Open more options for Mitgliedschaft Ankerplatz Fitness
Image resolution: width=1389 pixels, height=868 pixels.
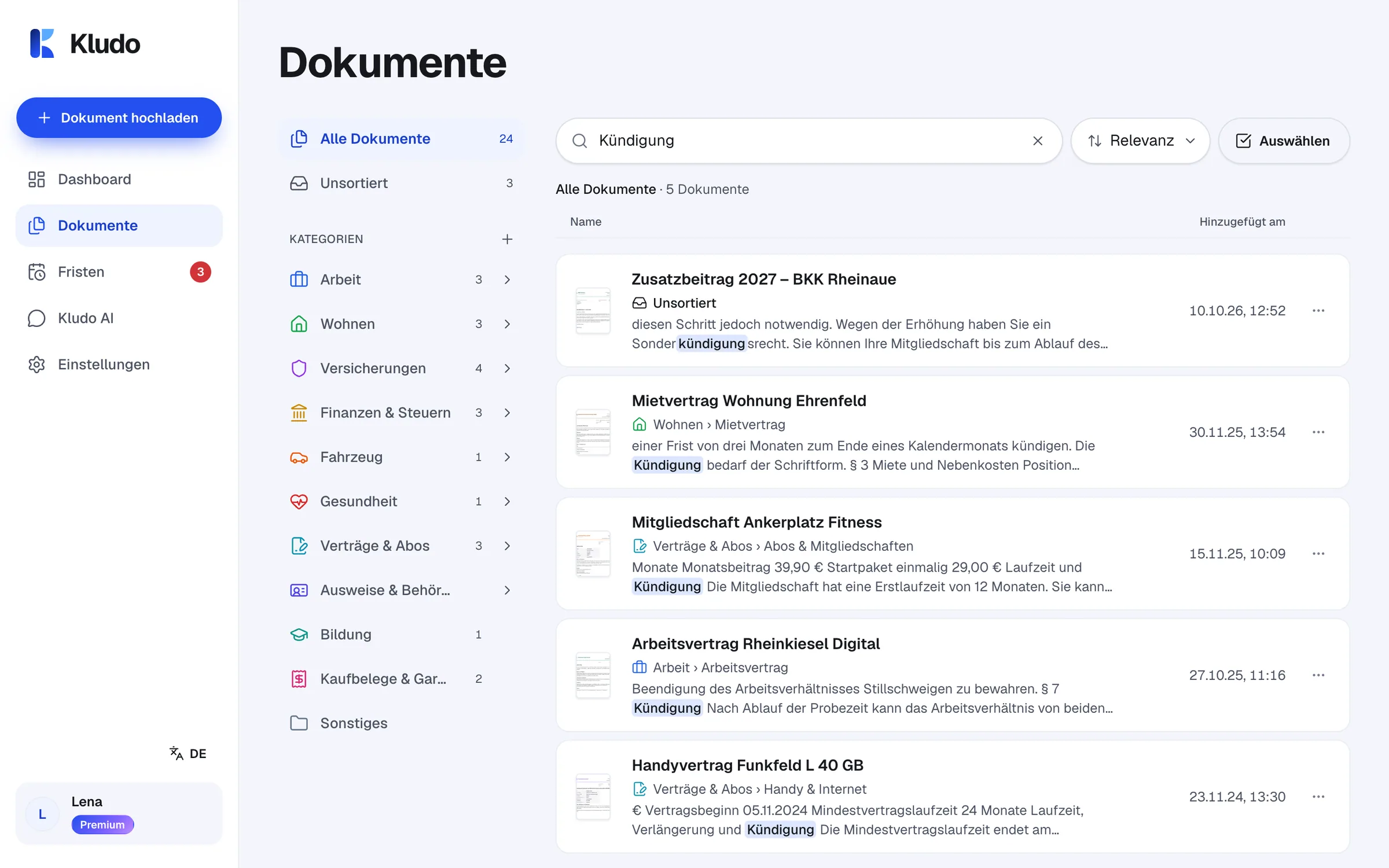pos(1318,554)
